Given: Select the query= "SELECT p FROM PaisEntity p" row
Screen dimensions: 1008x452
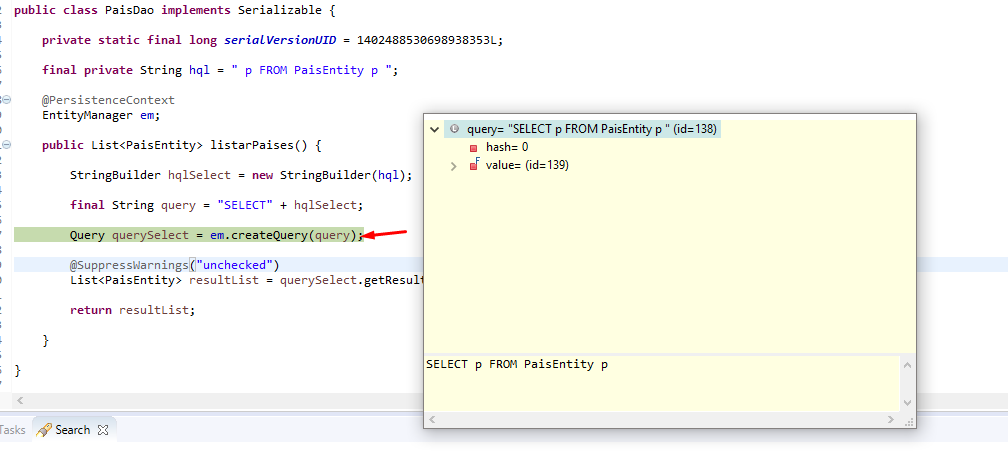Looking at the screenshot, I should click(582, 129).
